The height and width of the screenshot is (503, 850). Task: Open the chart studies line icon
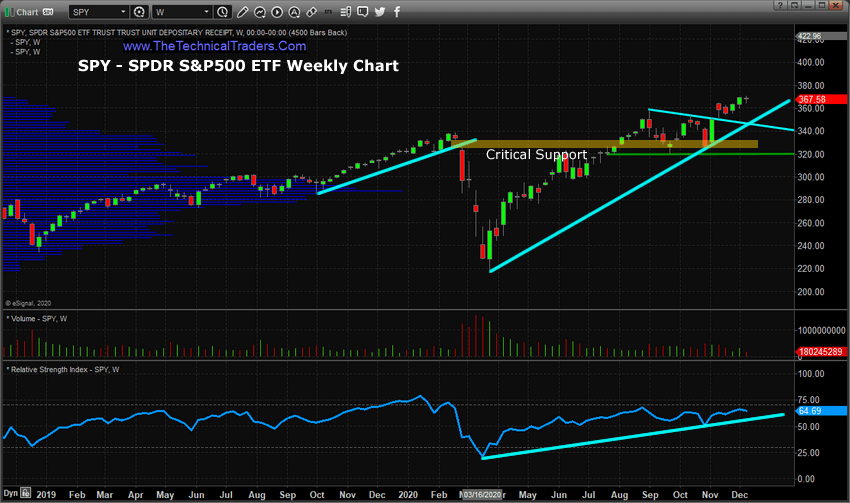260,12
